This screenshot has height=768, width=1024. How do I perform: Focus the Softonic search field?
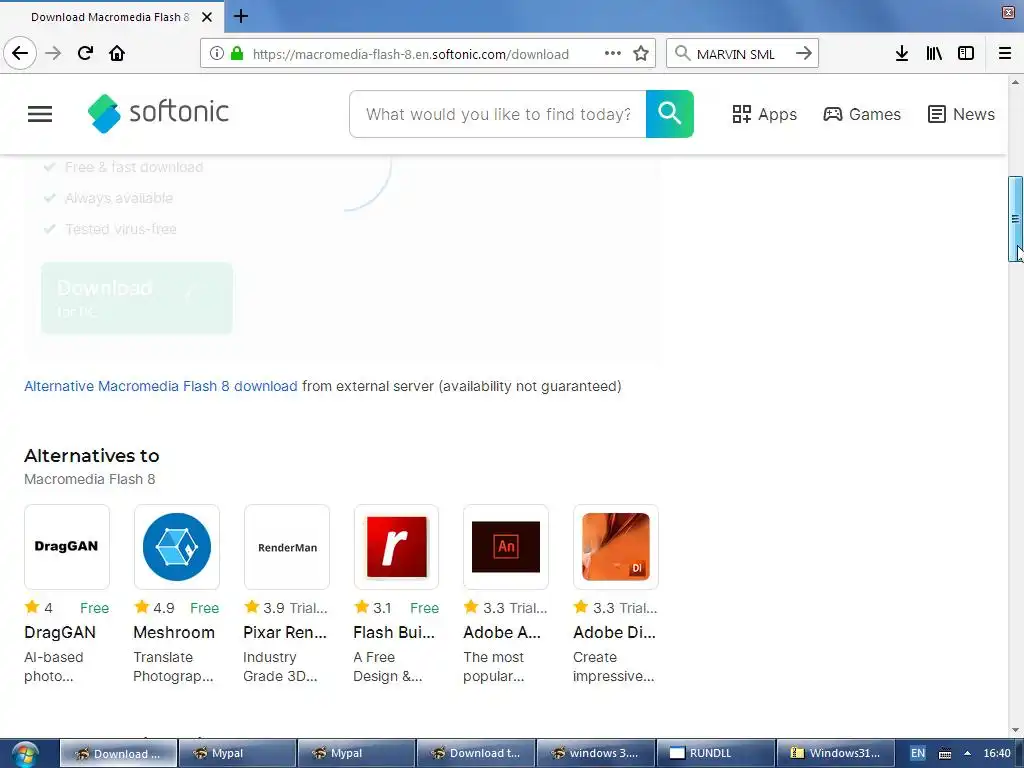point(498,114)
